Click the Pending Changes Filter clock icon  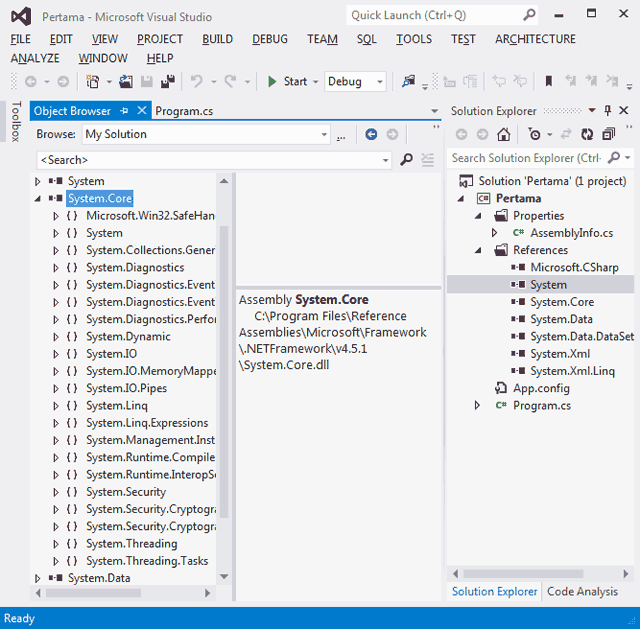click(534, 134)
